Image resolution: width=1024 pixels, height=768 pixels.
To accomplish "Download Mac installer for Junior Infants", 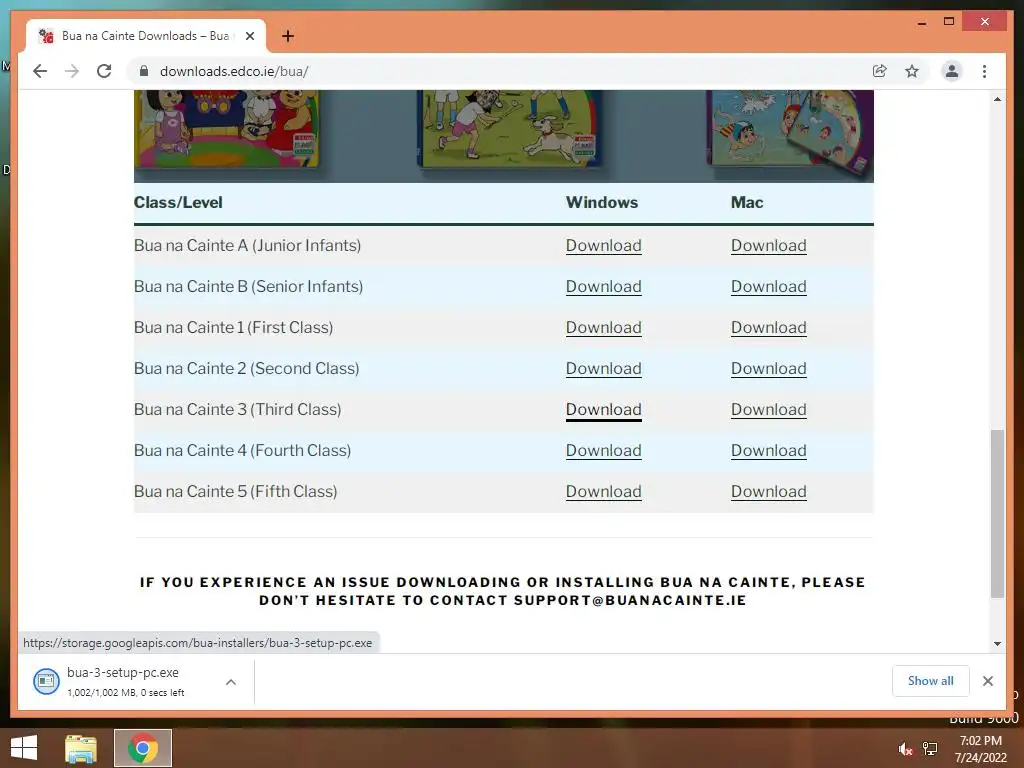I will 769,246.
